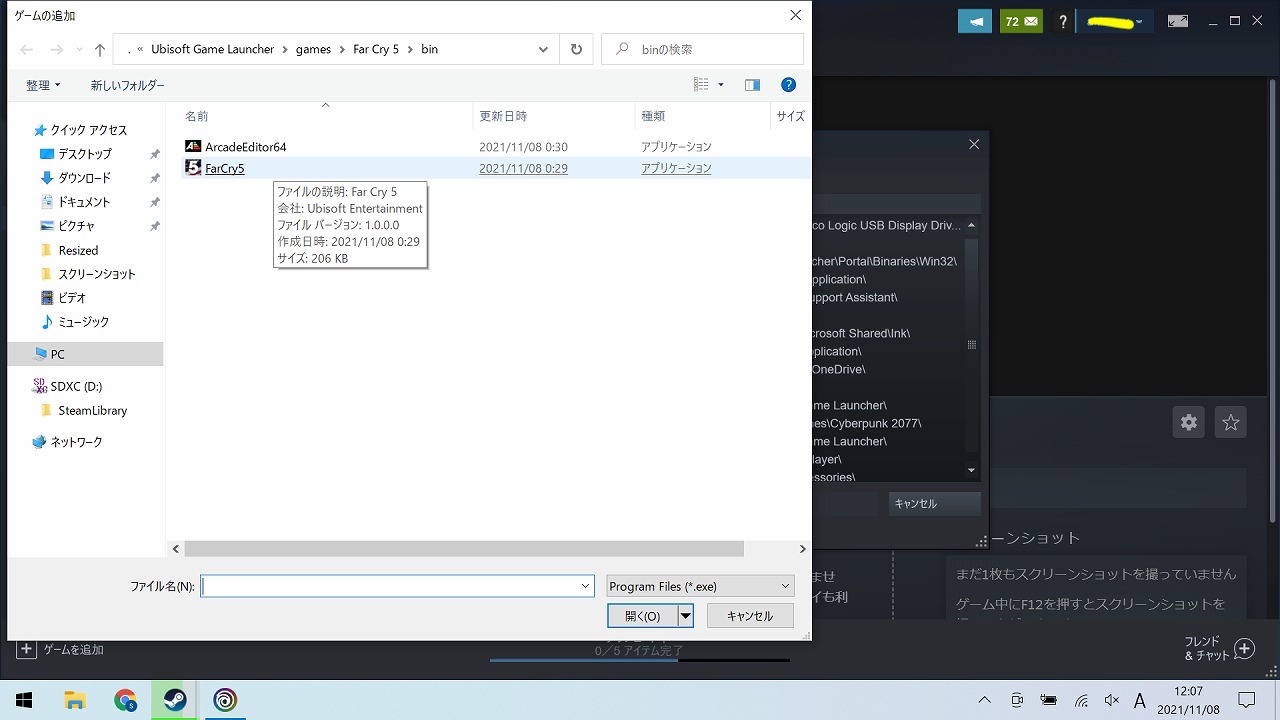Open the Program Files (*.exe) type dropdown
Viewport: 1280px width, 720px height.
click(700, 586)
